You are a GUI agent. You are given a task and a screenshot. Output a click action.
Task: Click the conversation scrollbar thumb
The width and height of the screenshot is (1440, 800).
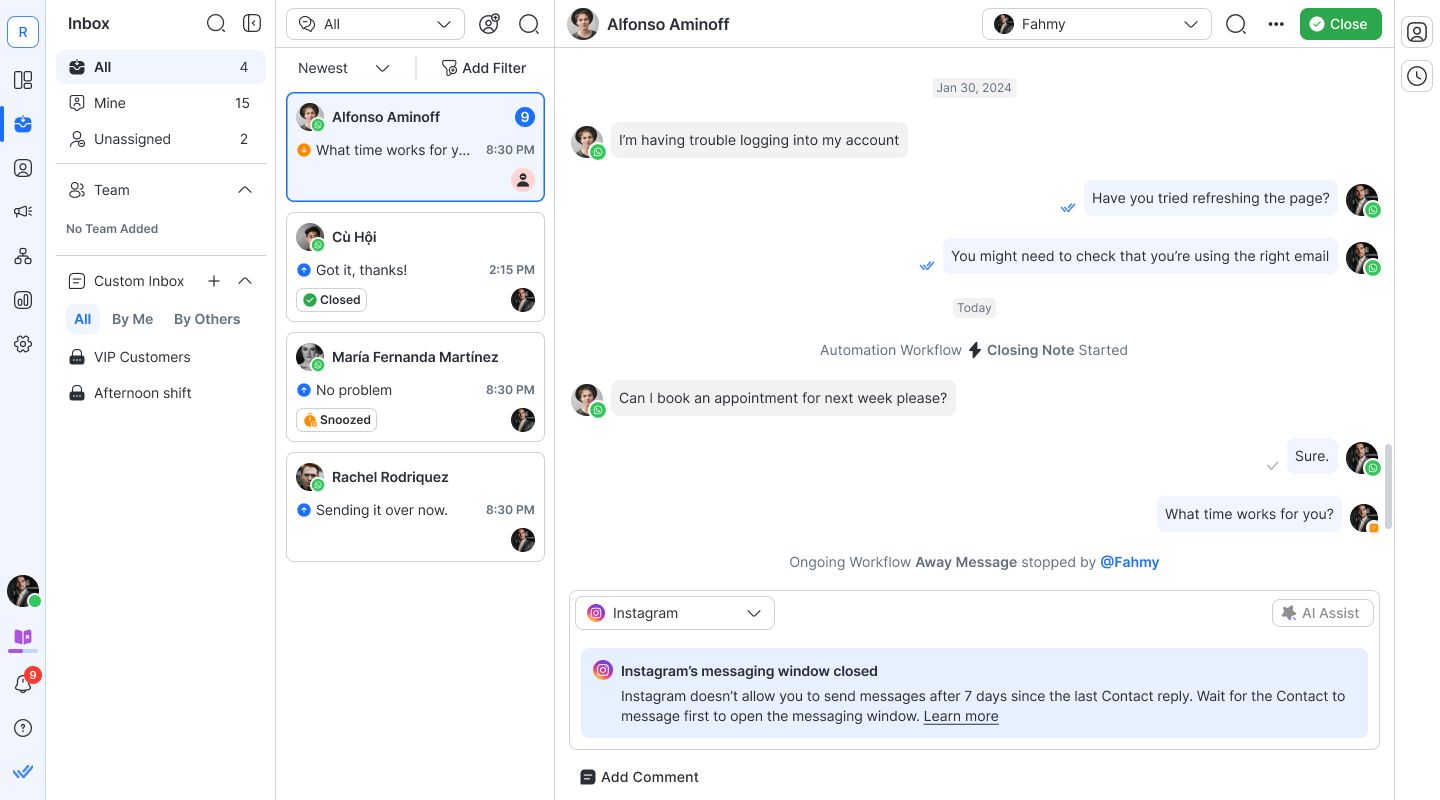(x=1388, y=486)
